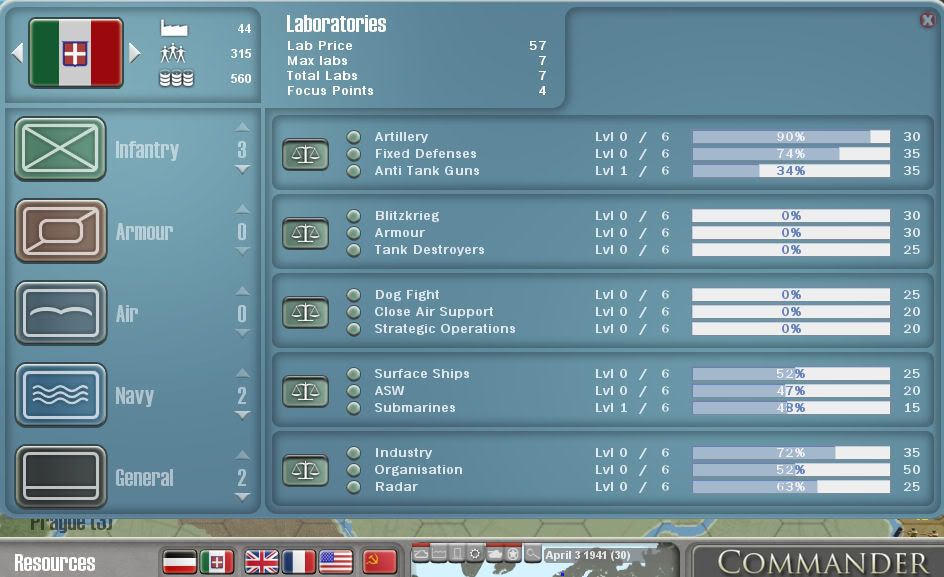
Task: Select the Armour research category icon
Action: point(60,231)
